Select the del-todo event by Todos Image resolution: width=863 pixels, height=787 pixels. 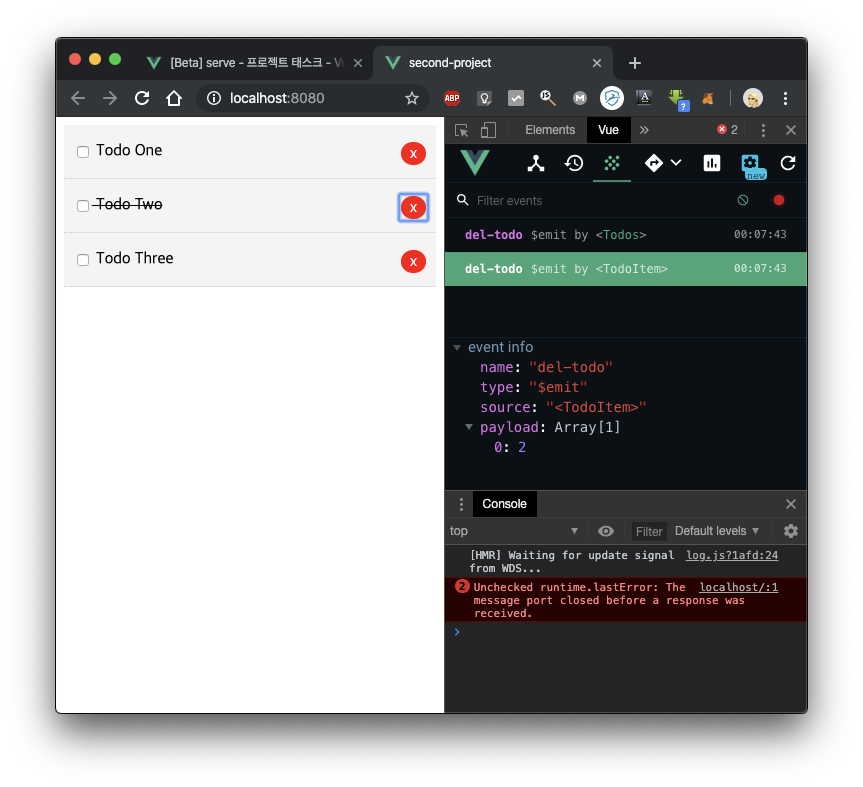pos(626,234)
